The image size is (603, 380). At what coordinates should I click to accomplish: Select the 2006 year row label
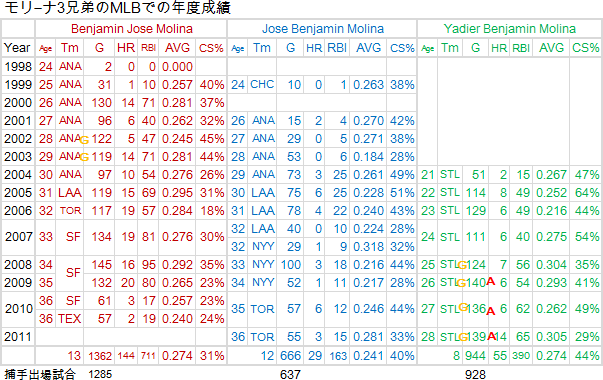[18, 211]
